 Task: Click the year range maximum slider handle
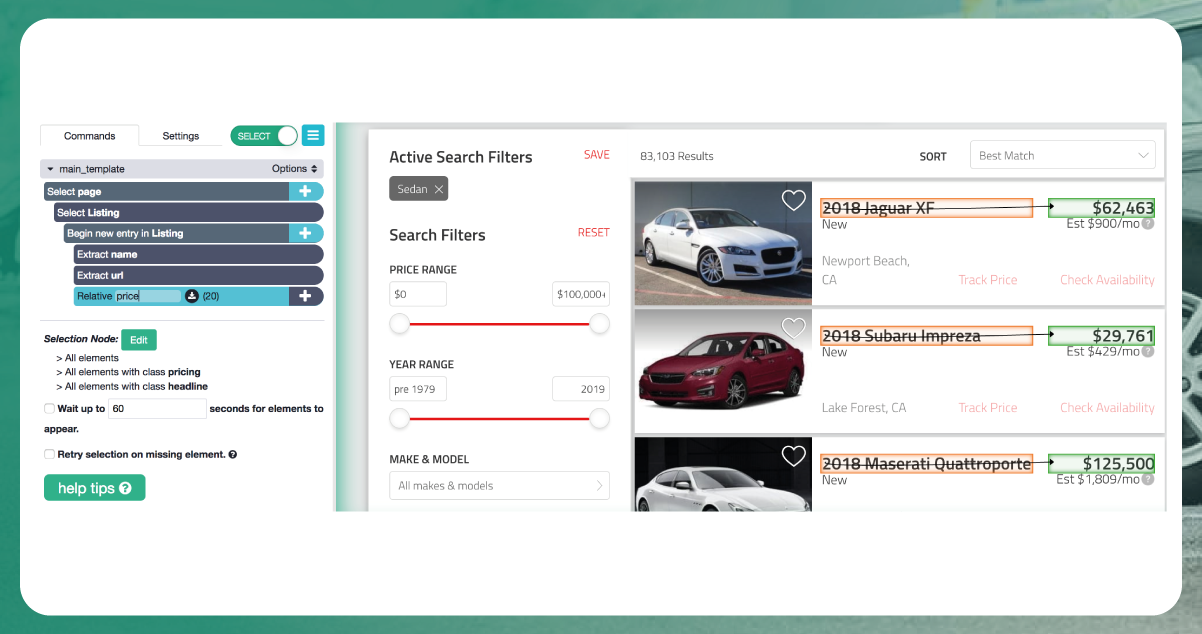point(600,419)
